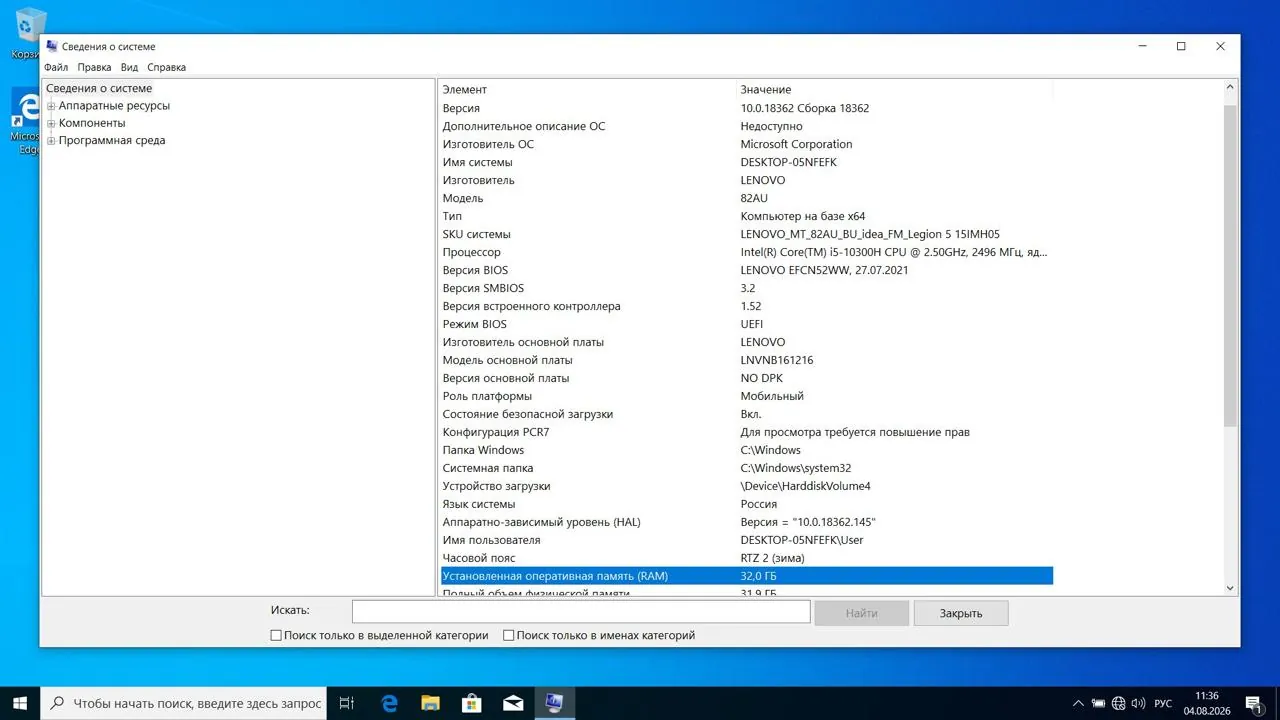Select the Изготовитель ОС row
1280x720 pixels.
pyautogui.click(x=747, y=144)
